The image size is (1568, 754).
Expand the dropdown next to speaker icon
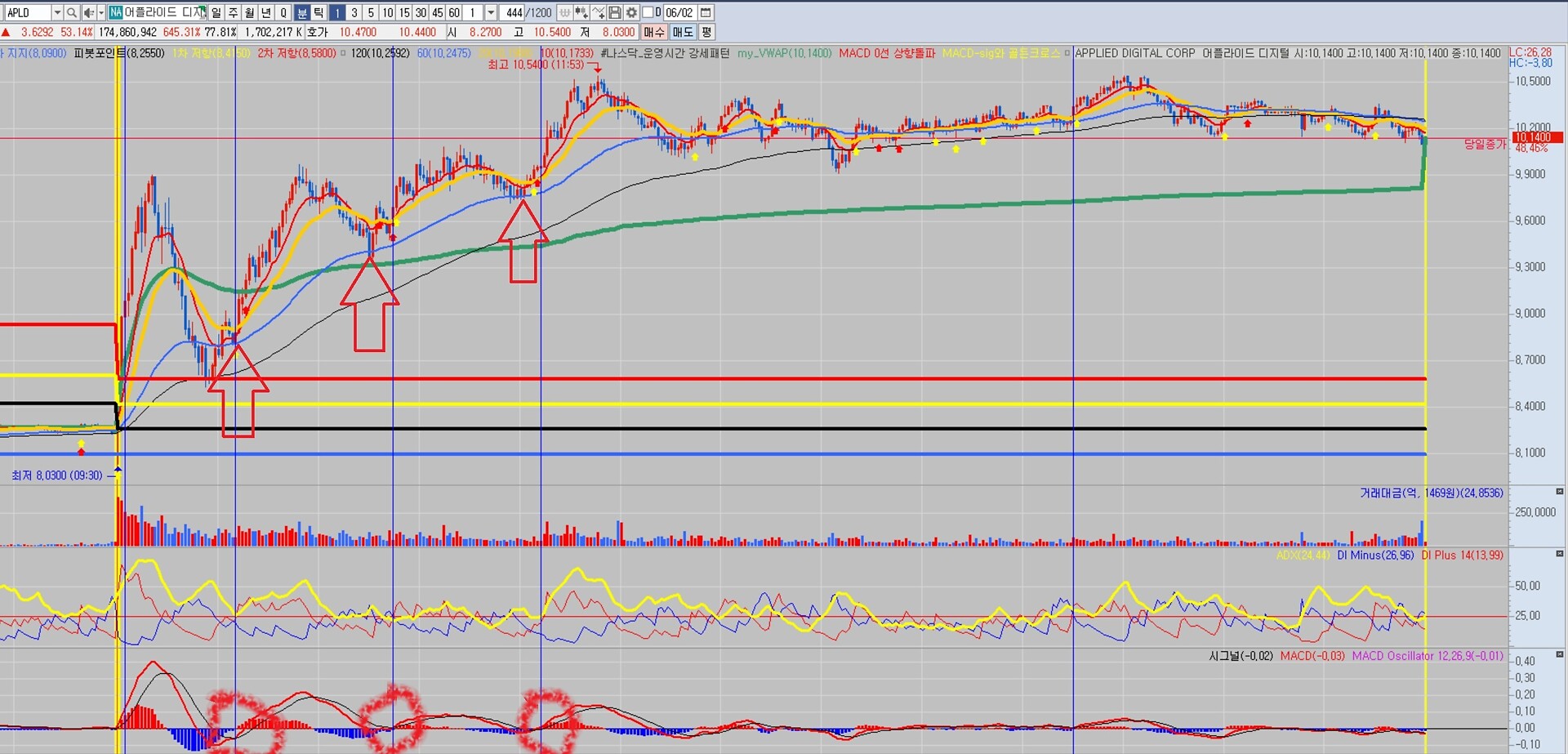pos(100,12)
